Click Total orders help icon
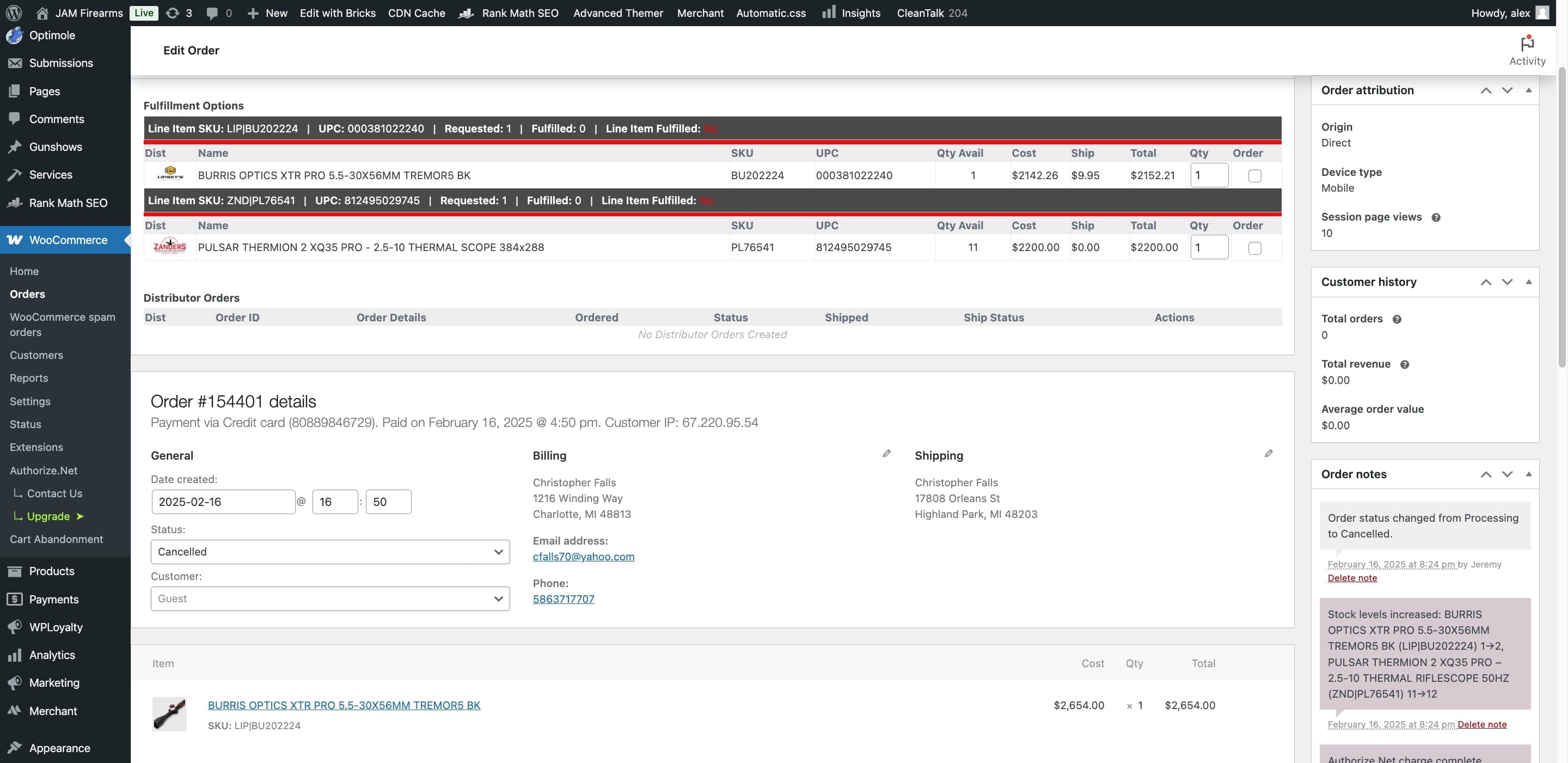Image resolution: width=1568 pixels, height=763 pixels. click(x=1397, y=319)
